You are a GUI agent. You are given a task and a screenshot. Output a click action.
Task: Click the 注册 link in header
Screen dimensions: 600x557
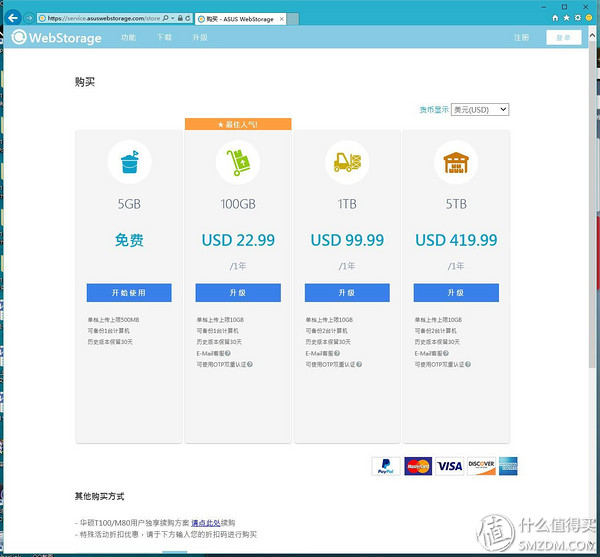[x=521, y=37]
